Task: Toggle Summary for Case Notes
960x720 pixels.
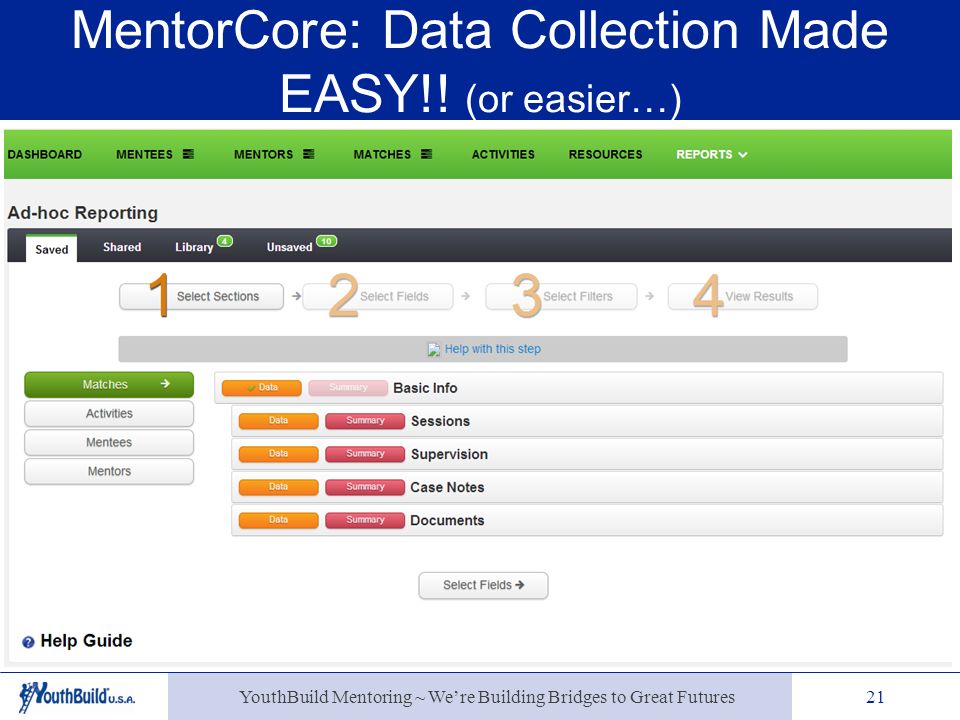Action: coord(365,487)
